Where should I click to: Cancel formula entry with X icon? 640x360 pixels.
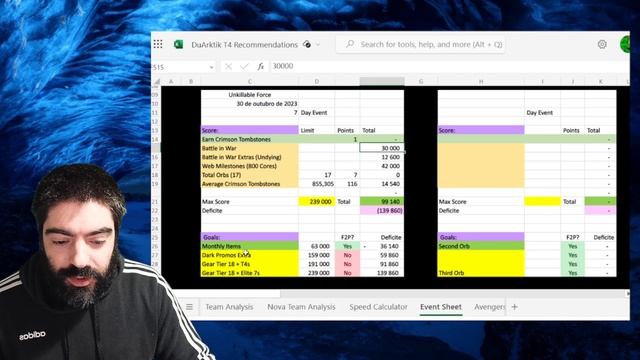point(228,66)
